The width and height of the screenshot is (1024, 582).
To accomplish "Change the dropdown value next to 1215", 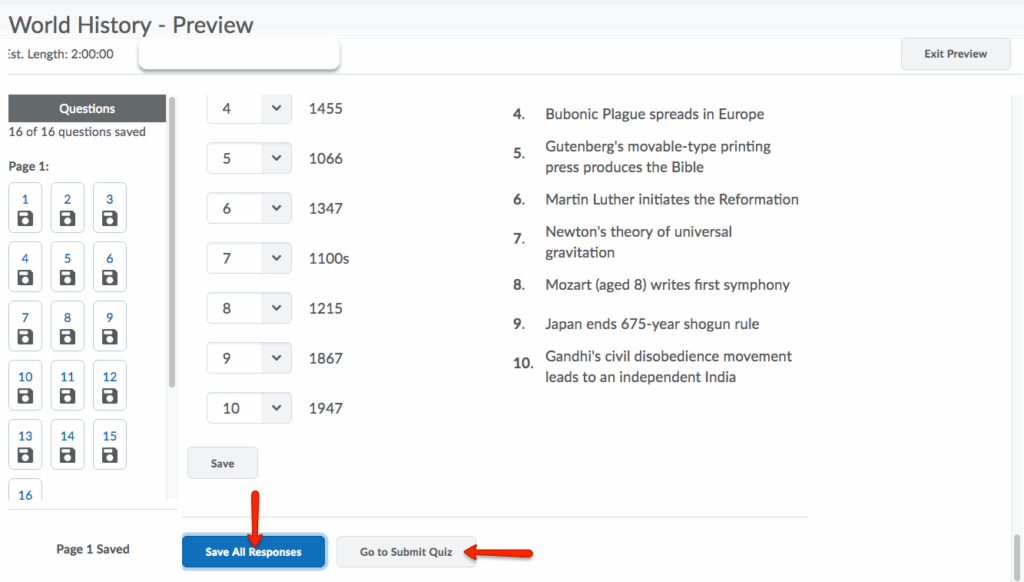I will pos(249,308).
